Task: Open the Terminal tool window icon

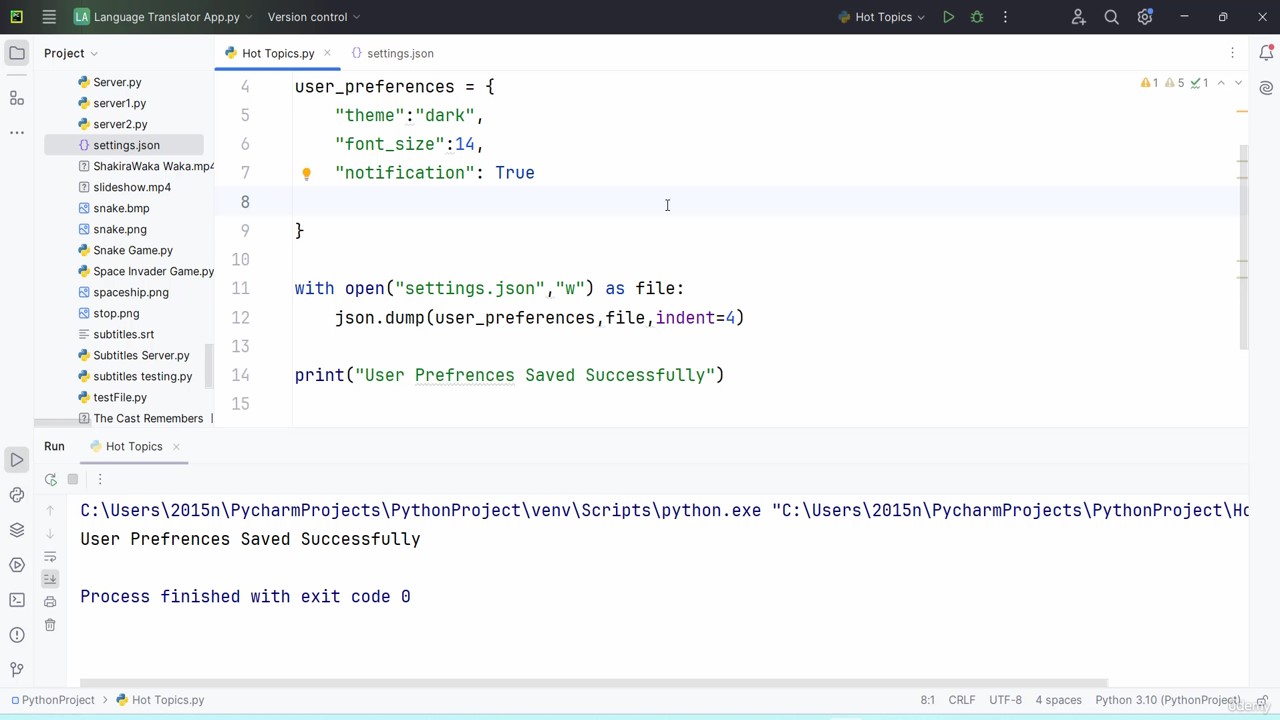Action: (x=17, y=600)
